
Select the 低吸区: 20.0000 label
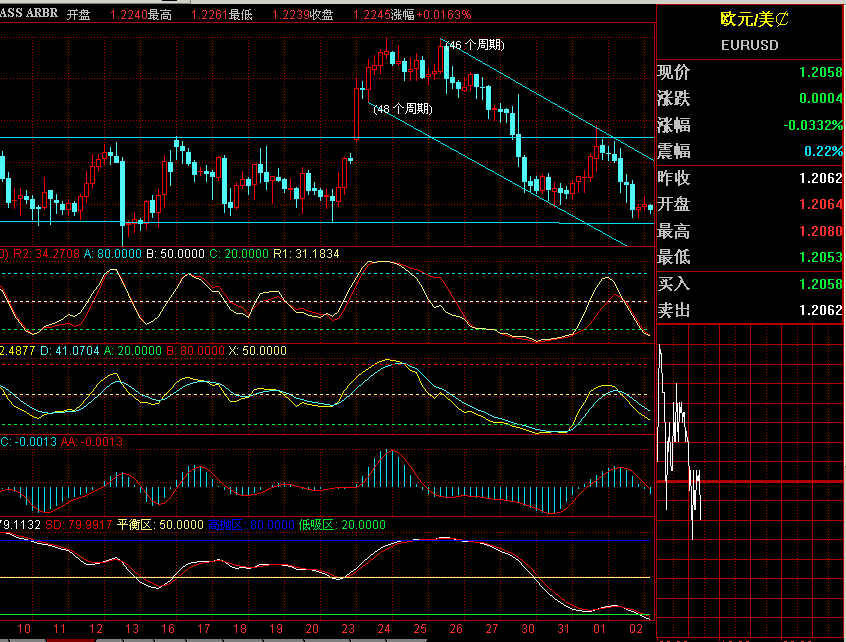point(342,525)
